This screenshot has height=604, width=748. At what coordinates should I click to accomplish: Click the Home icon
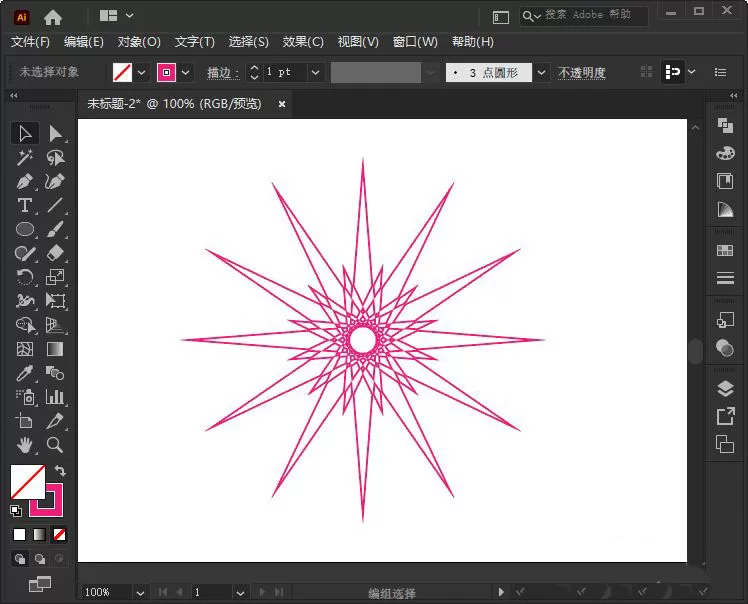[x=52, y=18]
